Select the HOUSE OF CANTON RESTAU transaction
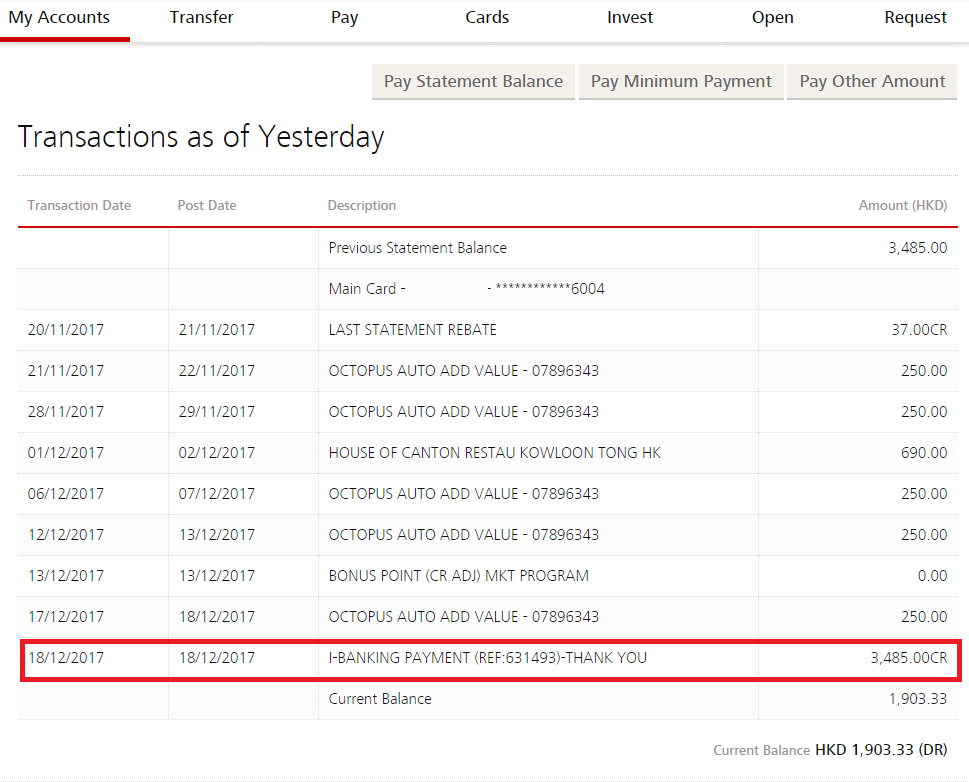 pyautogui.click(x=494, y=453)
